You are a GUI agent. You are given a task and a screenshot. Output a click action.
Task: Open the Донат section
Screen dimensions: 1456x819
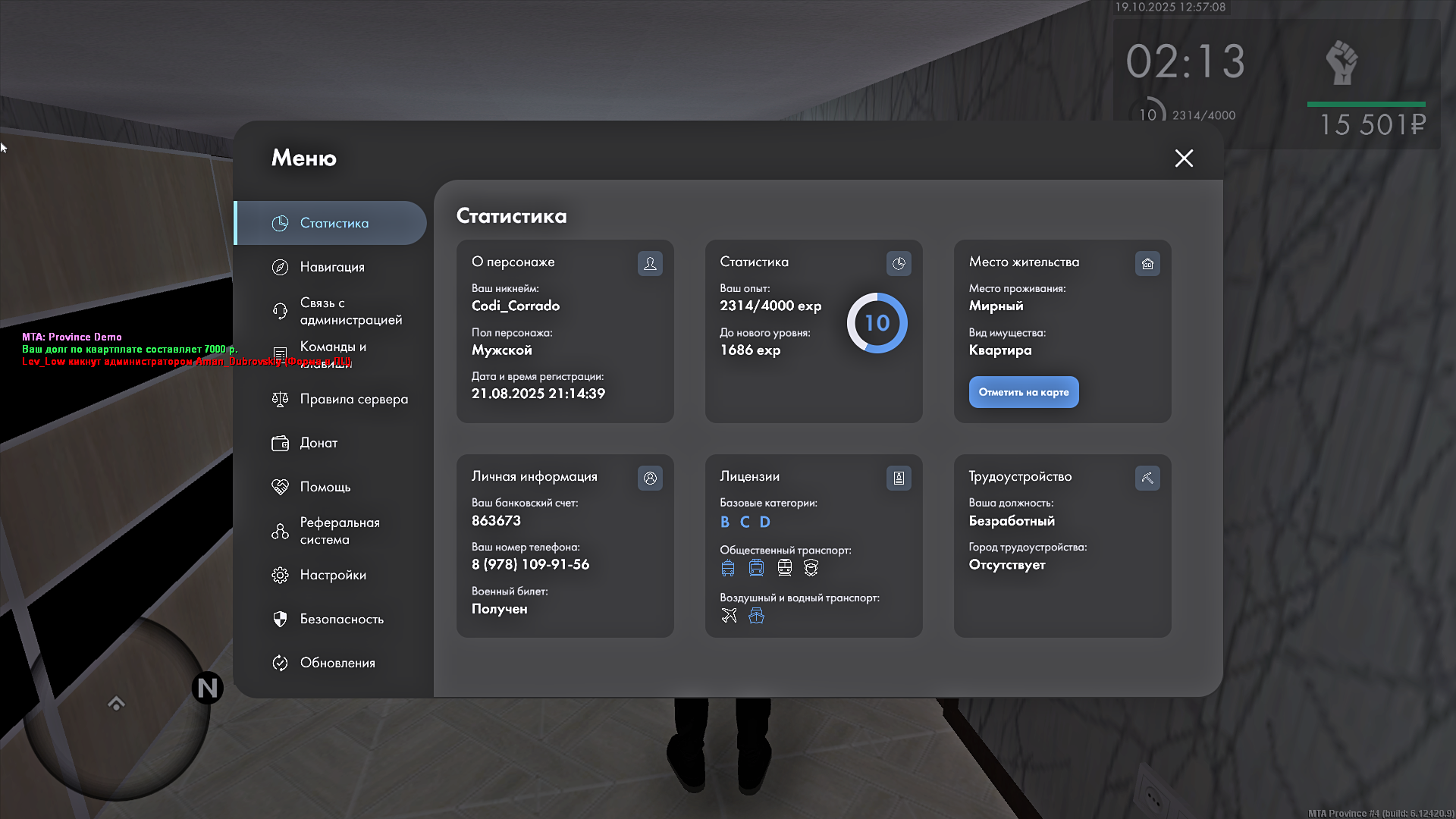[318, 443]
